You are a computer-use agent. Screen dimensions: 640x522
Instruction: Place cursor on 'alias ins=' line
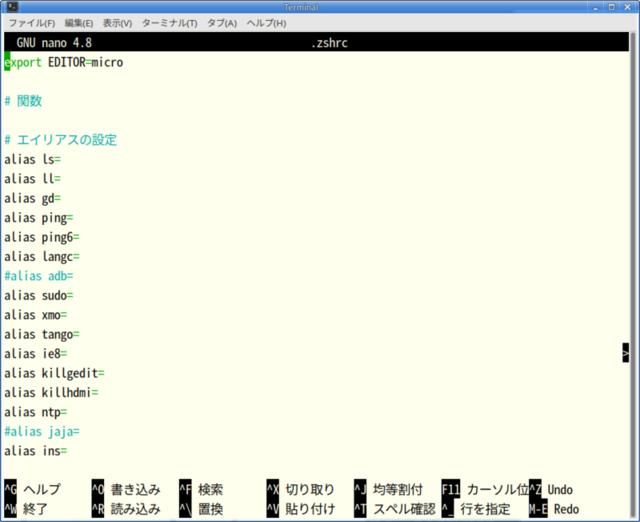pos(36,451)
